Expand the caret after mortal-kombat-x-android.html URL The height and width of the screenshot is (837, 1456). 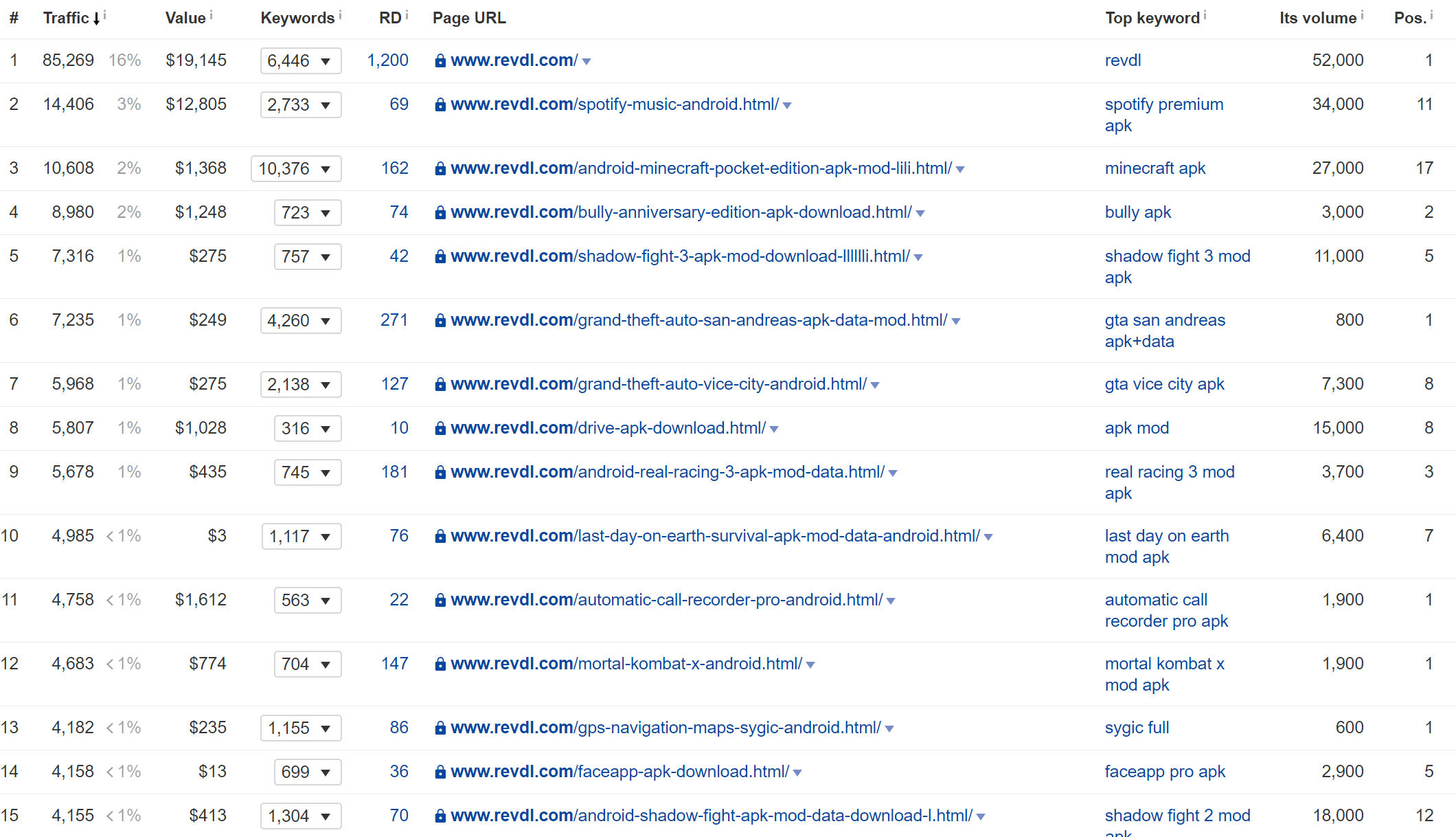(810, 665)
